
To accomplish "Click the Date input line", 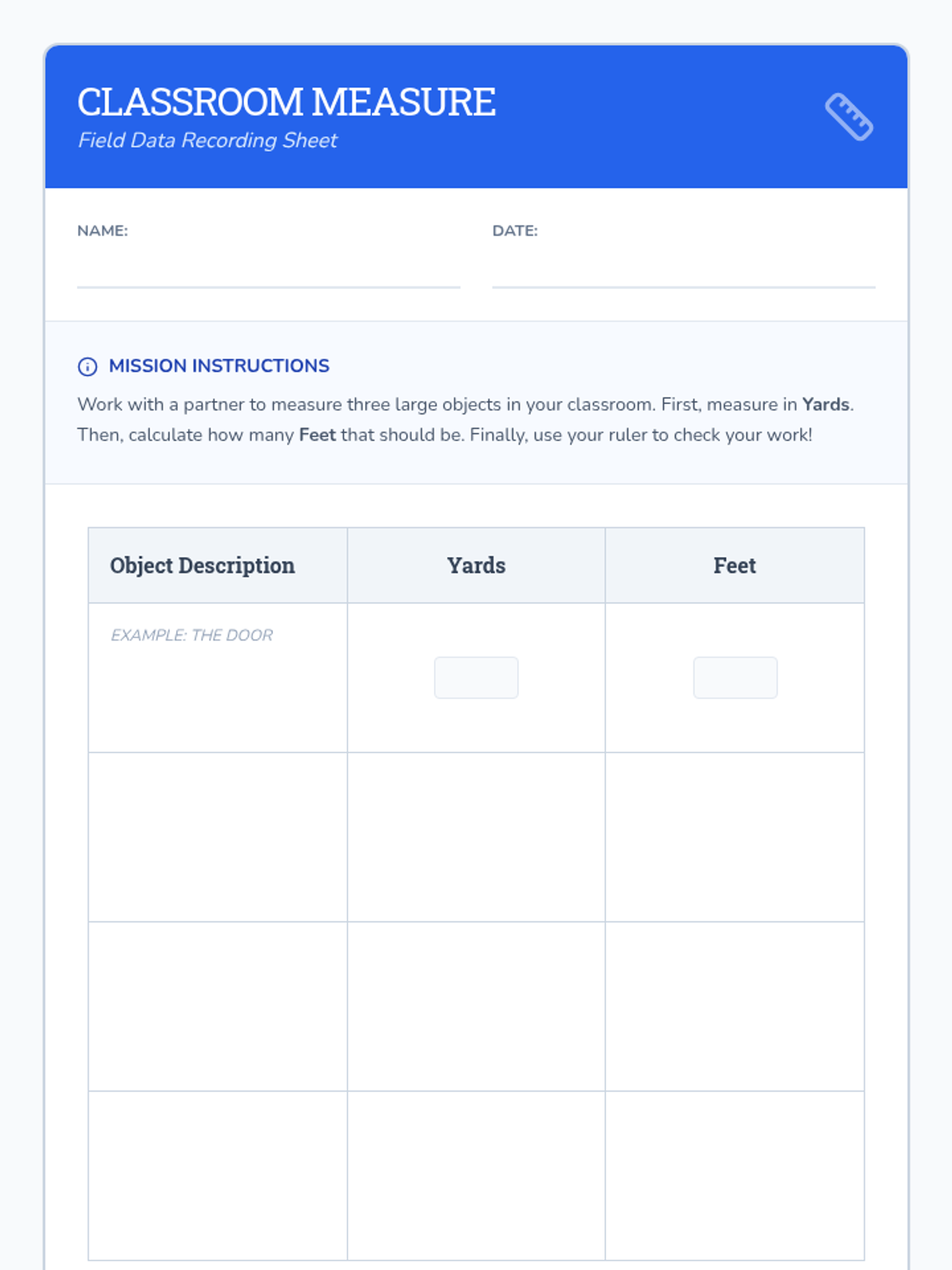I will 683,274.
